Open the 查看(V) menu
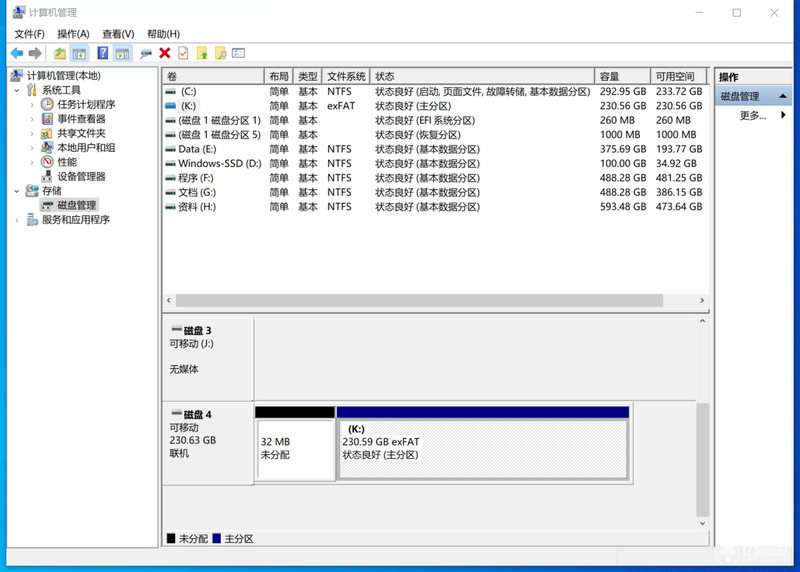 point(118,34)
